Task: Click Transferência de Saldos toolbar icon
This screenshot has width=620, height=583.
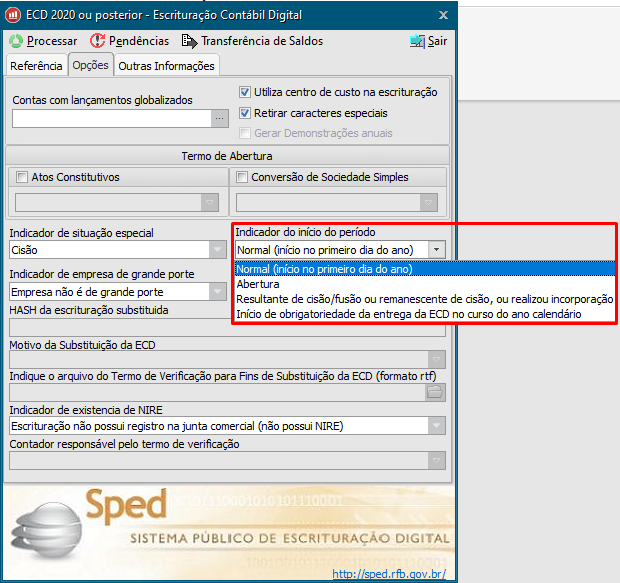Action: tap(189, 41)
